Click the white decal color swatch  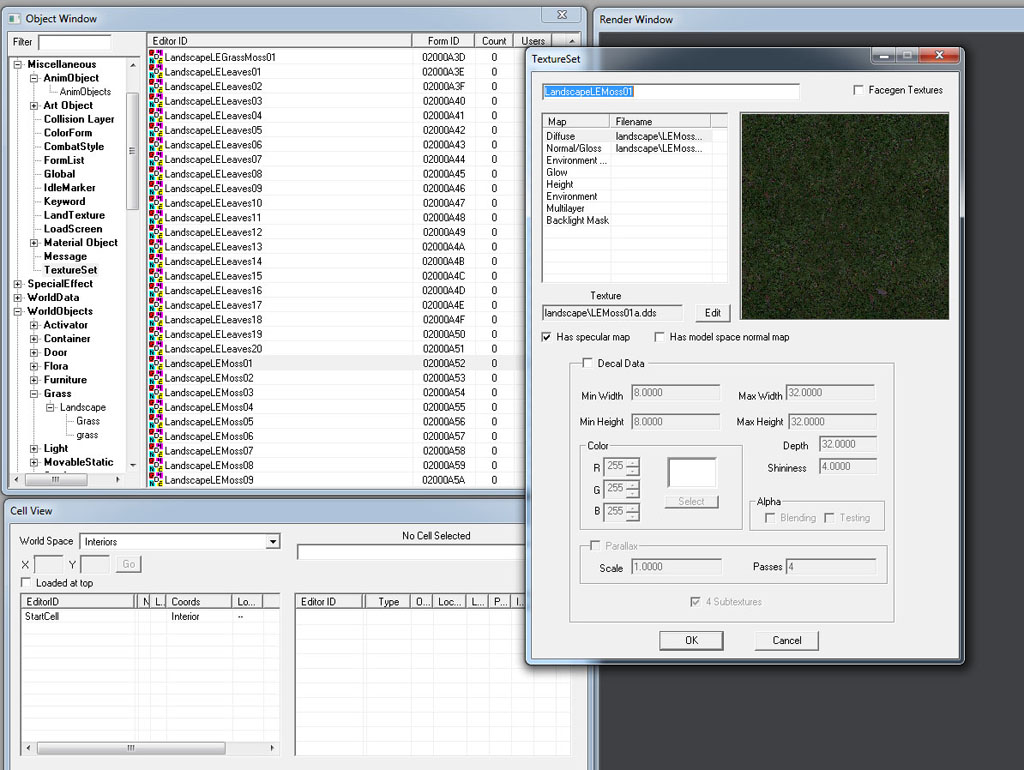692,473
